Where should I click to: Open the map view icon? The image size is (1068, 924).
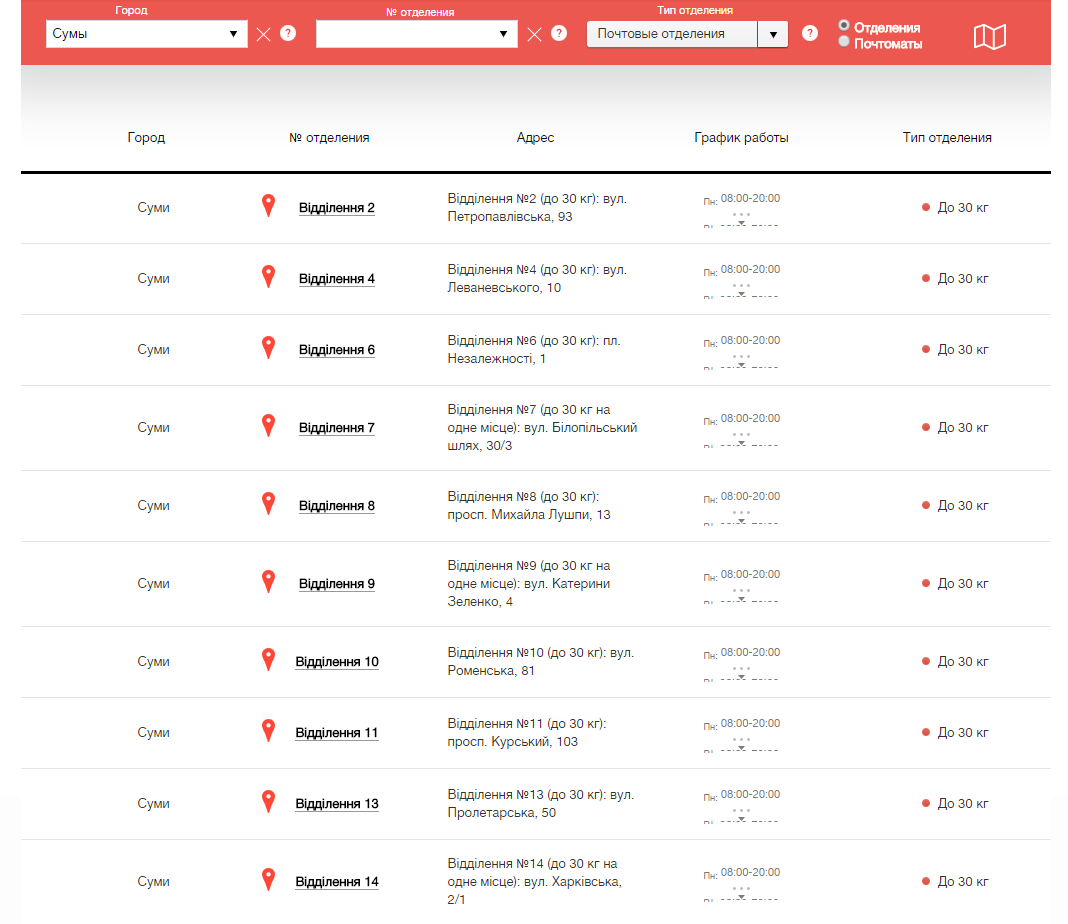989,37
